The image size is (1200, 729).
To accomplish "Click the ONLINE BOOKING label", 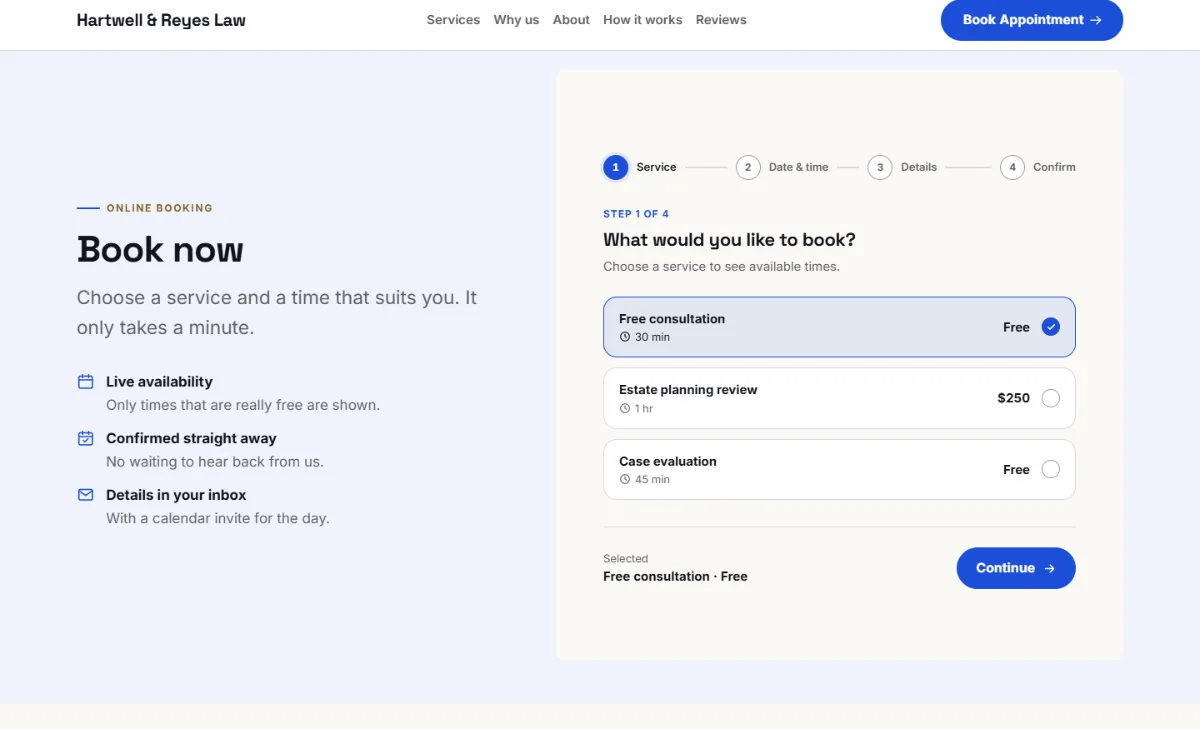I will tap(159, 208).
